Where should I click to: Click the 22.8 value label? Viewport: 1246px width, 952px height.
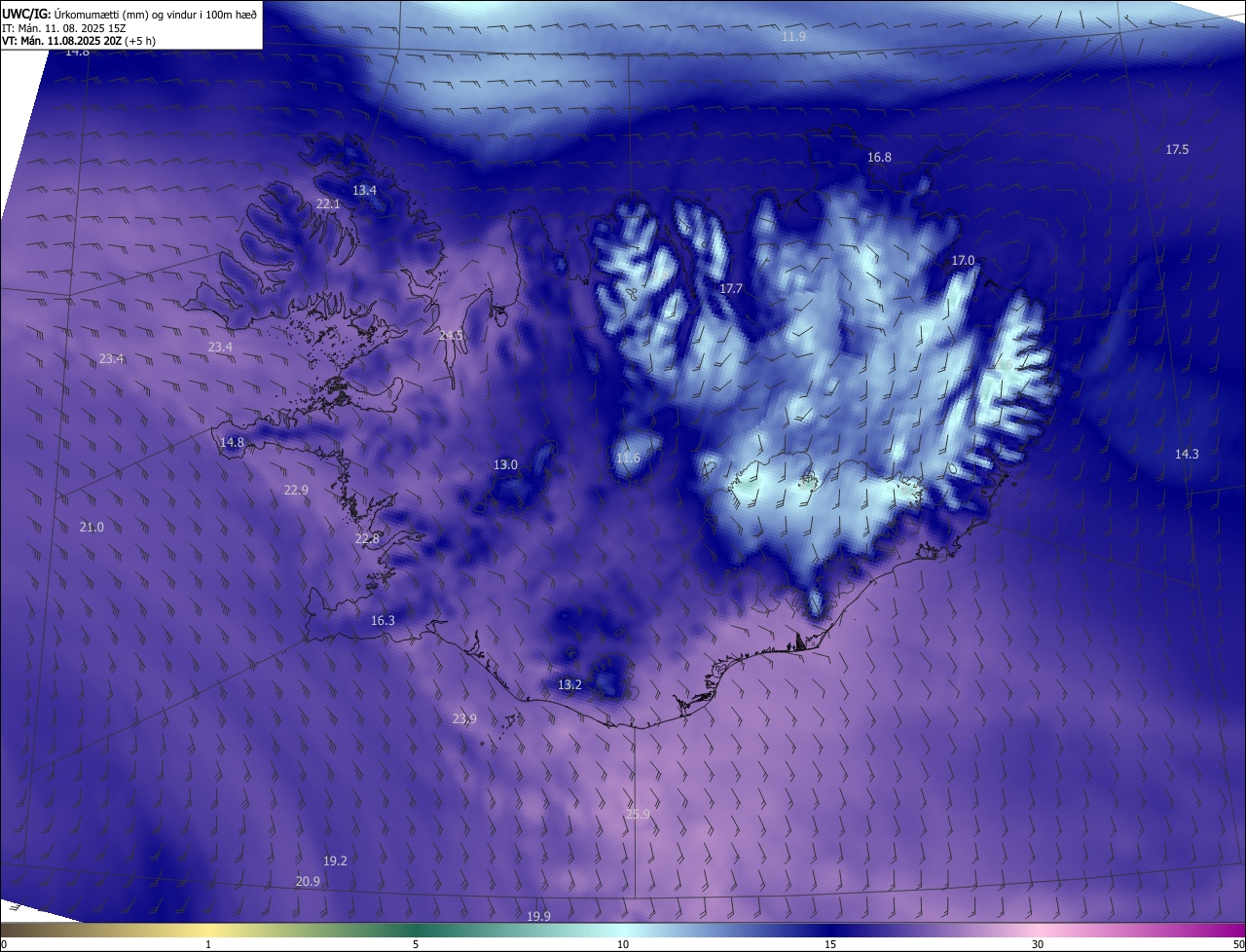pos(367,538)
